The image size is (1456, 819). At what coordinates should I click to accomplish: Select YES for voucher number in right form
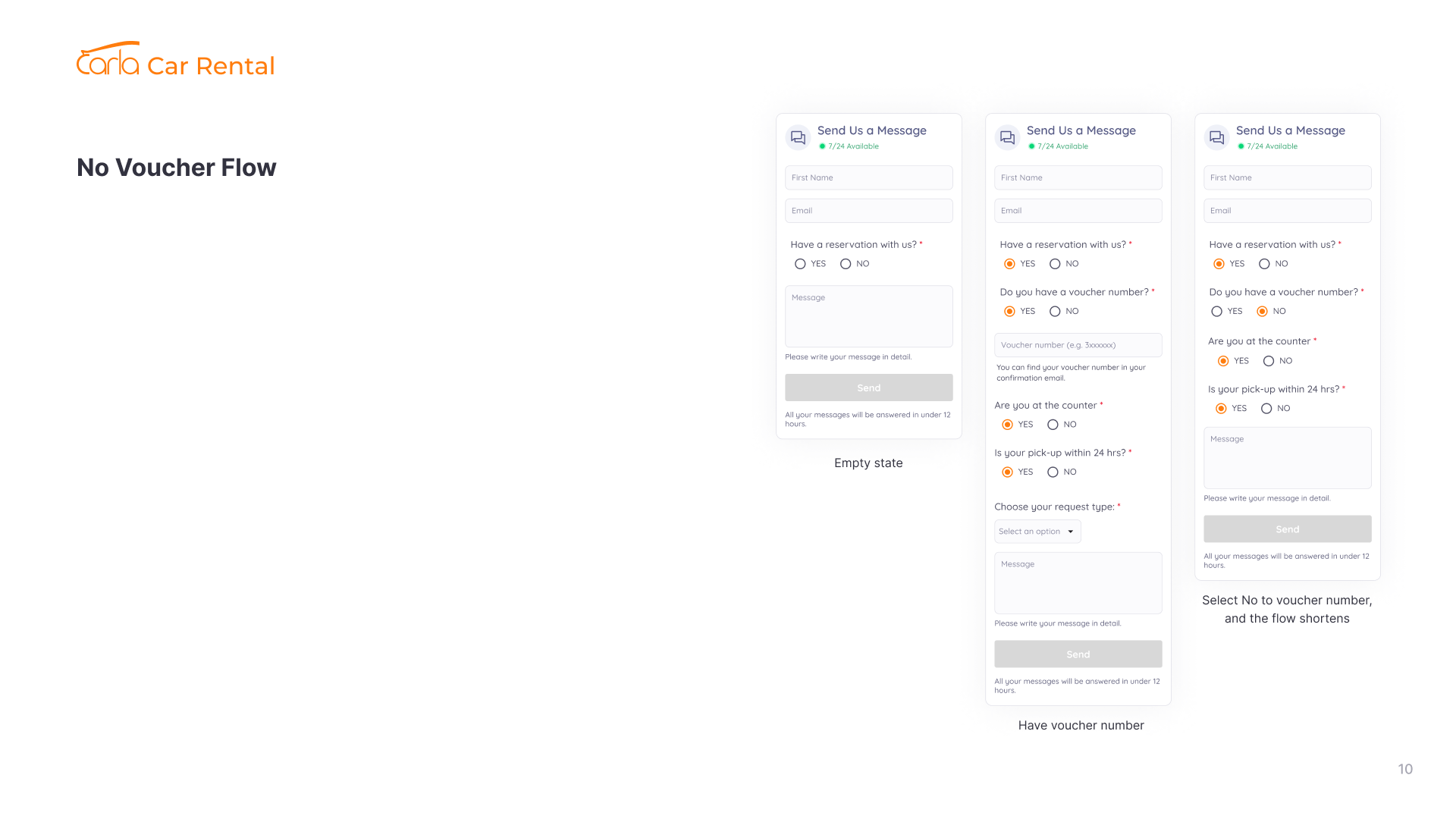(1217, 312)
